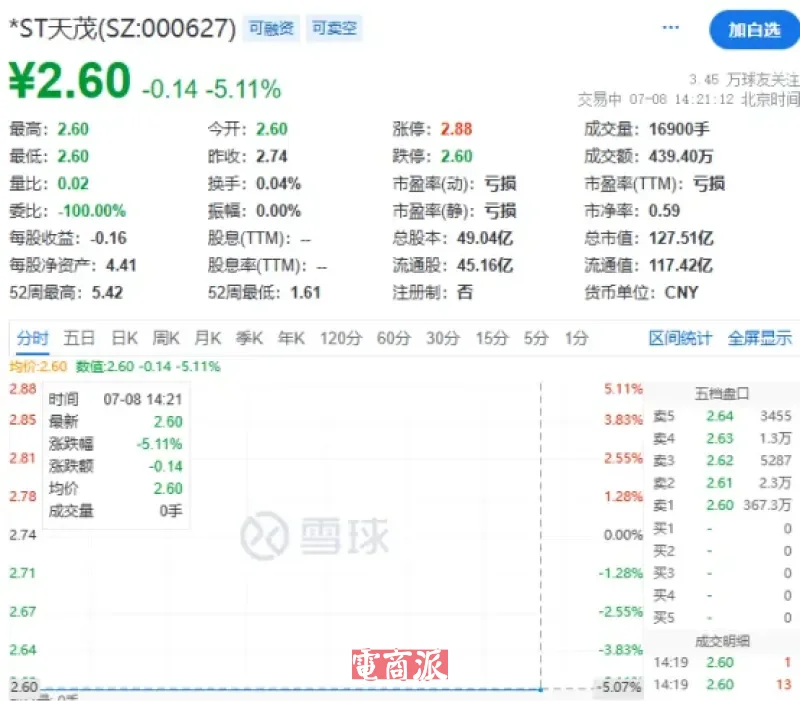
Task: Click the 涨停 value 2.88
Action: [456, 129]
